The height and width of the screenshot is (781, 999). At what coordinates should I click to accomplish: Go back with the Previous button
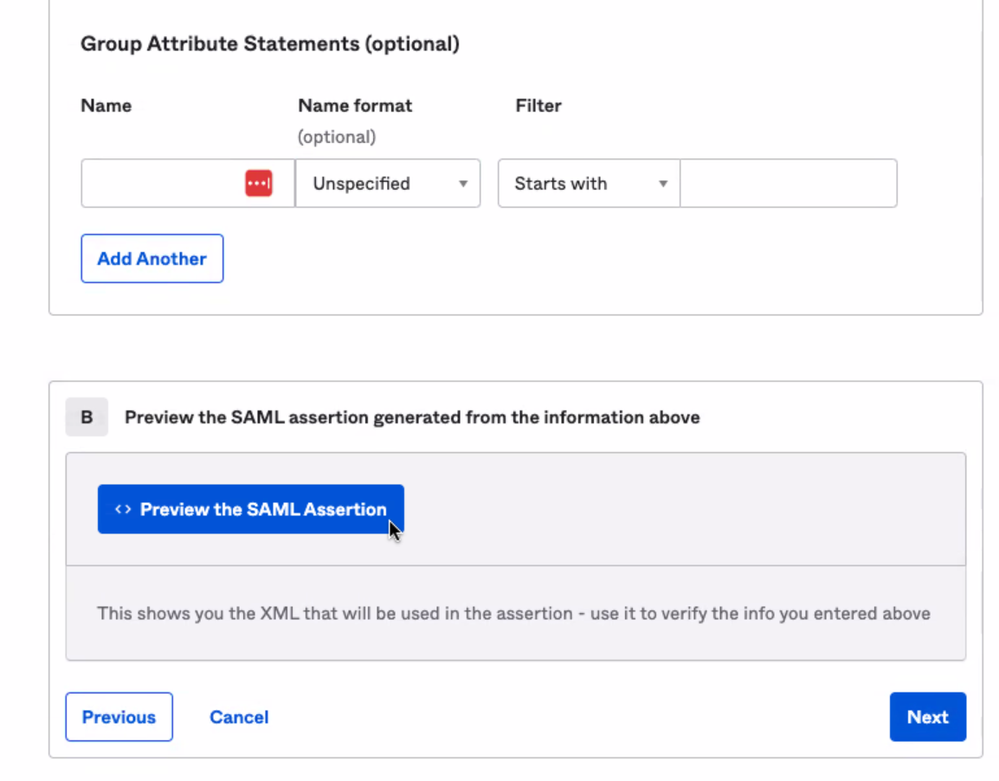pyautogui.click(x=119, y=717)
